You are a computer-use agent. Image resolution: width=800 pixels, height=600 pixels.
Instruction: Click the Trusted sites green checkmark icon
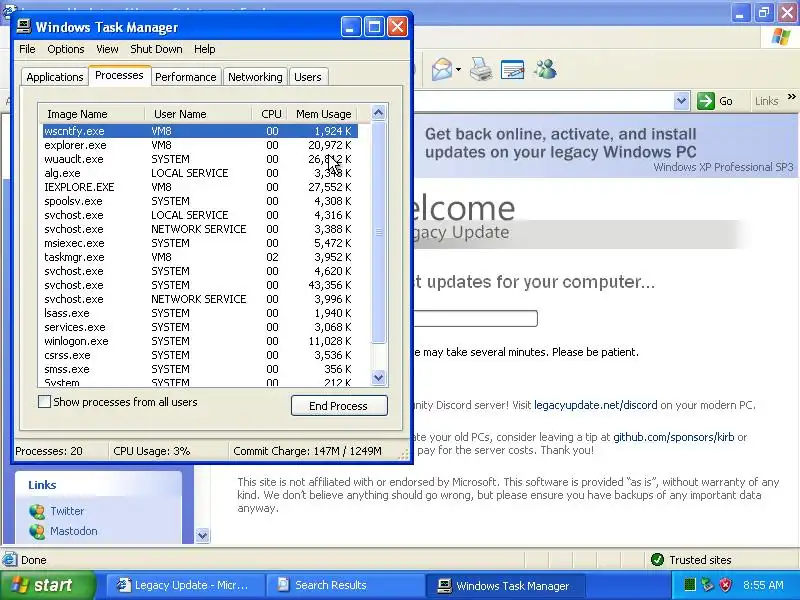pyautogui.click(x=657, y=560)
